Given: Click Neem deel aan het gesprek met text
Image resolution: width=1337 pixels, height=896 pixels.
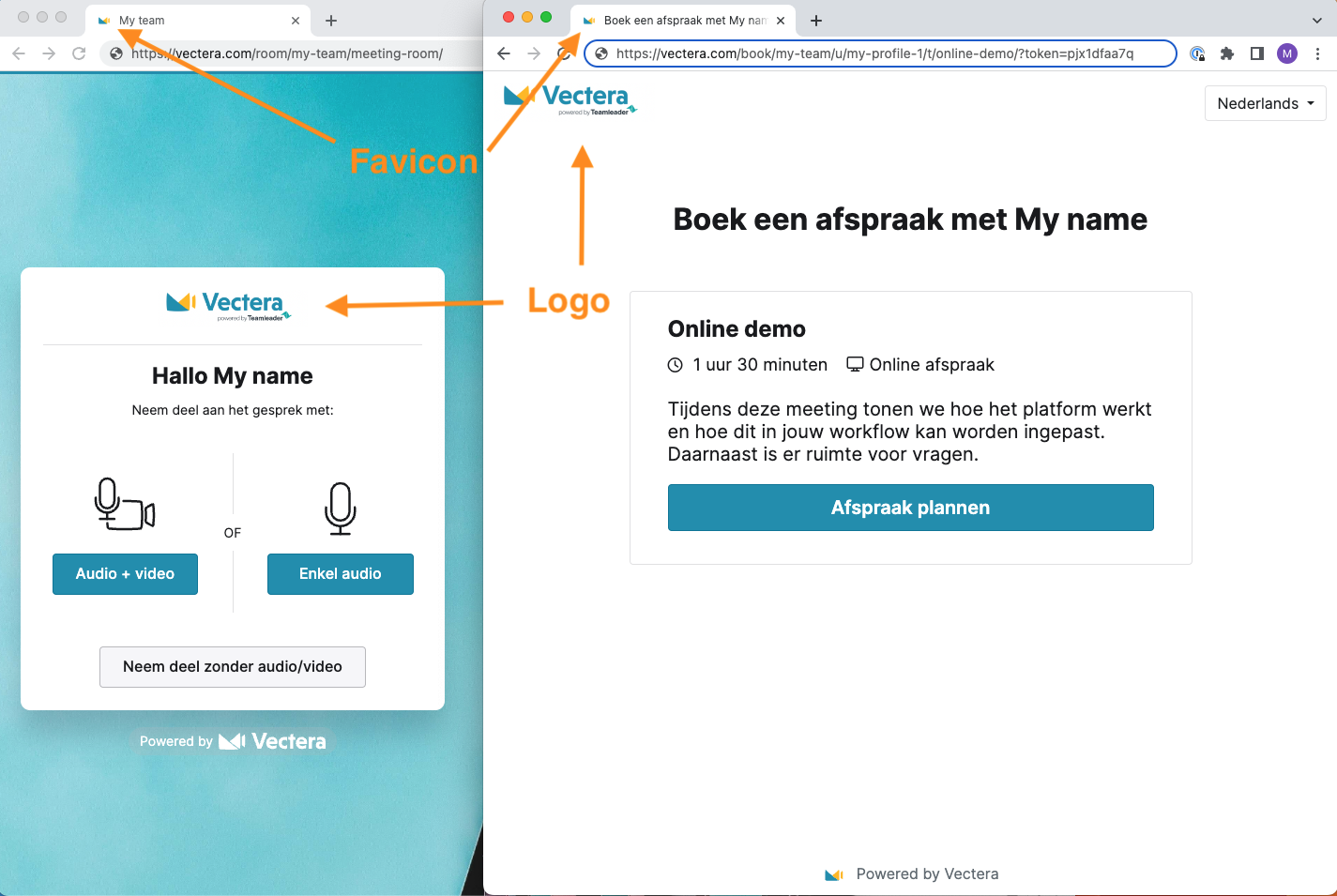Looking at the screenshot, I should tap(233, 410).
